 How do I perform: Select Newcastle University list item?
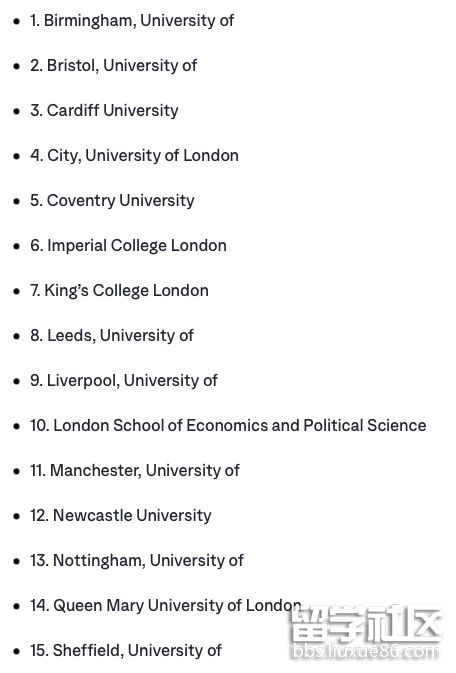(121, 516)
